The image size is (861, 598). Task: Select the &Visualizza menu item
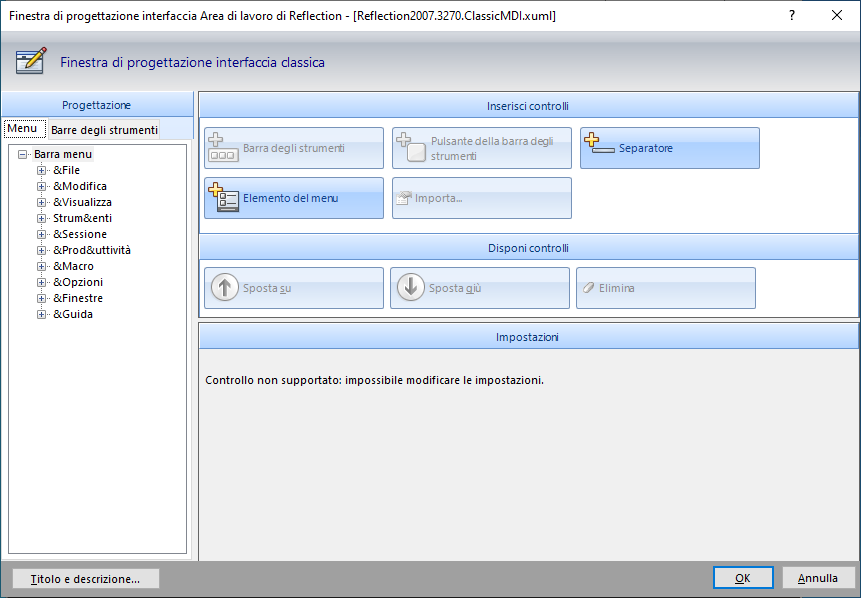pos(82,202)
